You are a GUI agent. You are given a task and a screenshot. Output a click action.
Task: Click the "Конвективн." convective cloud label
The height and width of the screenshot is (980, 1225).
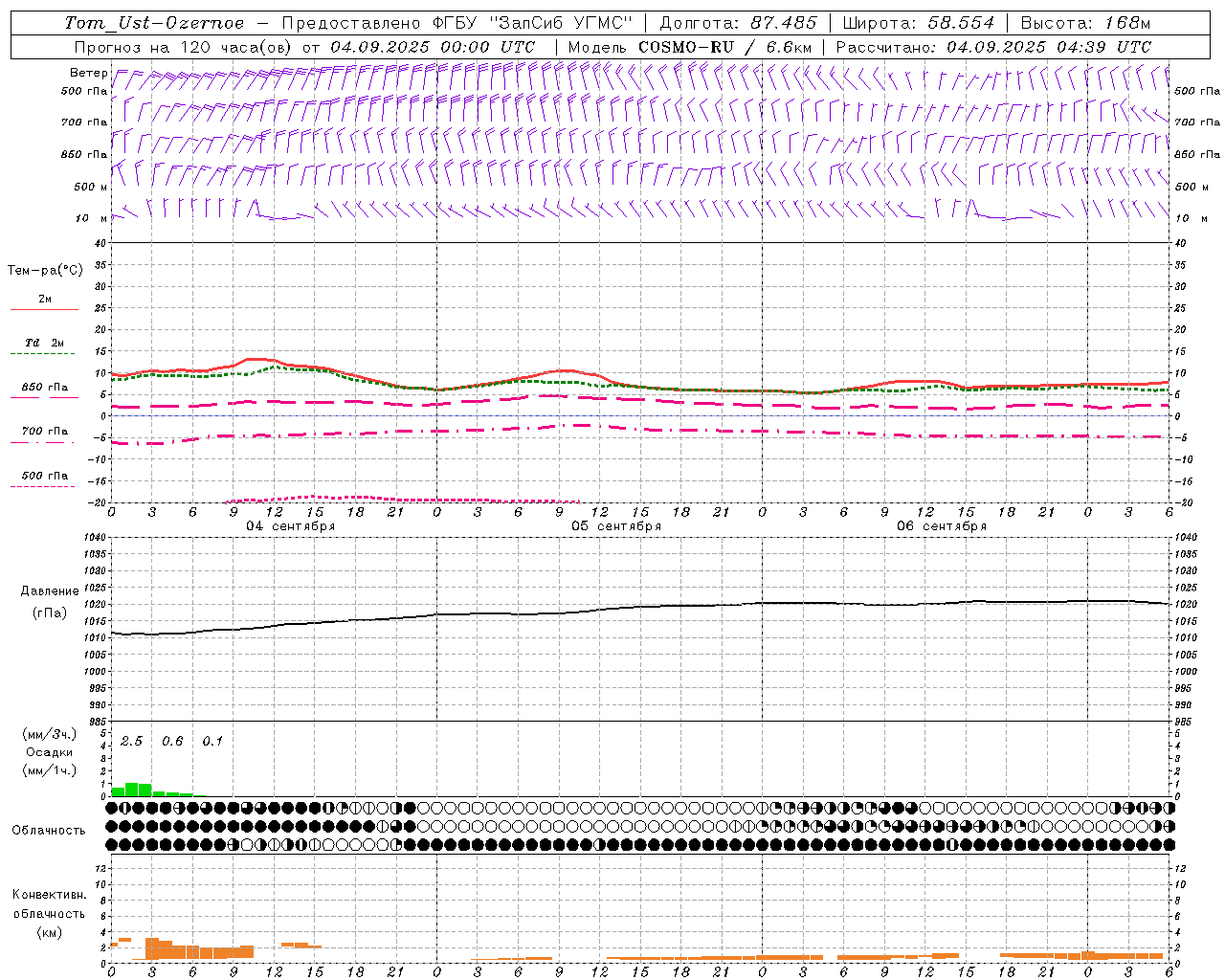(x=49, y=895)
